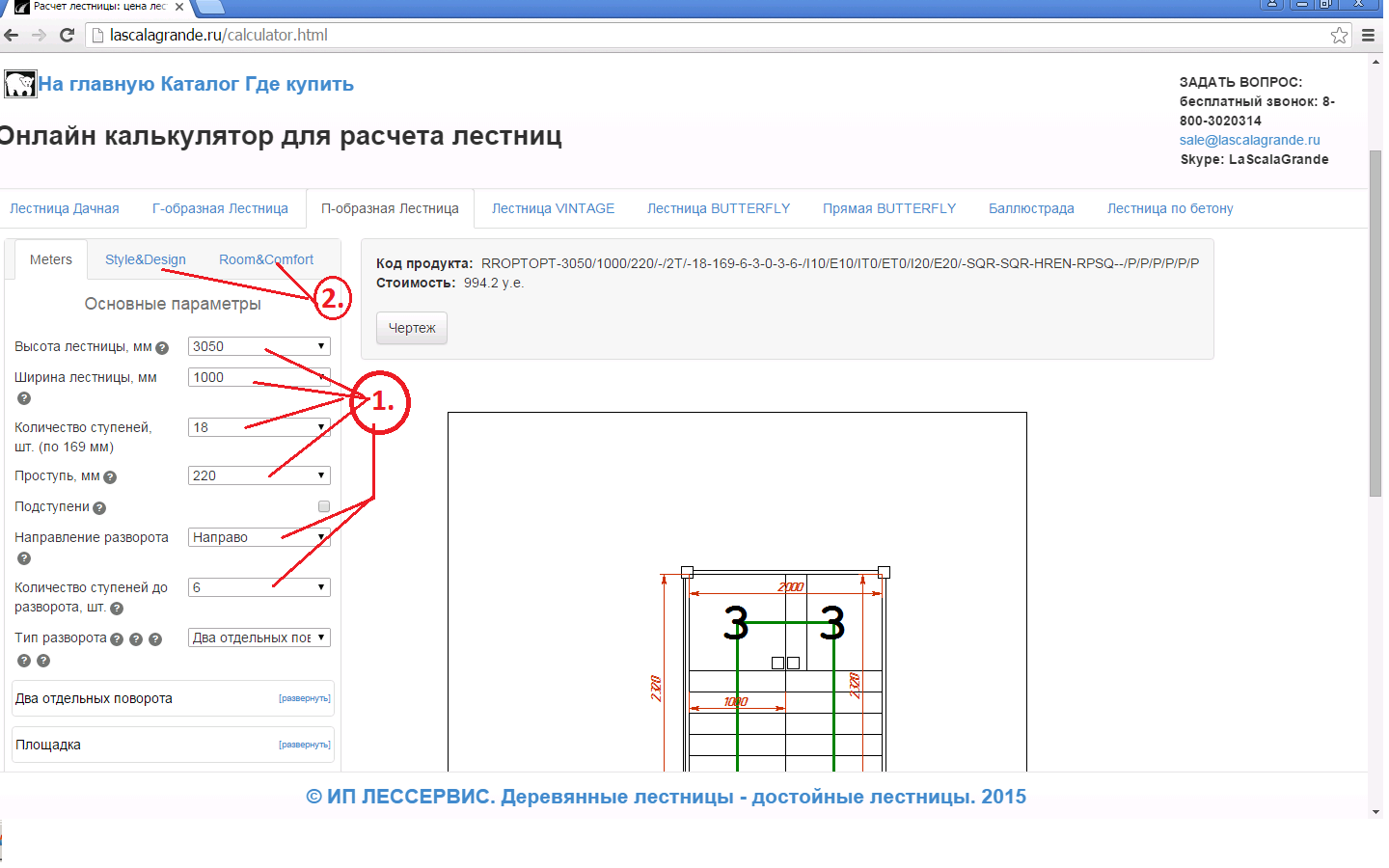Open the help icon under Ширина лестницы
Image resolution: width=1389 pixels, height=868 pixels.
click(x=24, y=398)
